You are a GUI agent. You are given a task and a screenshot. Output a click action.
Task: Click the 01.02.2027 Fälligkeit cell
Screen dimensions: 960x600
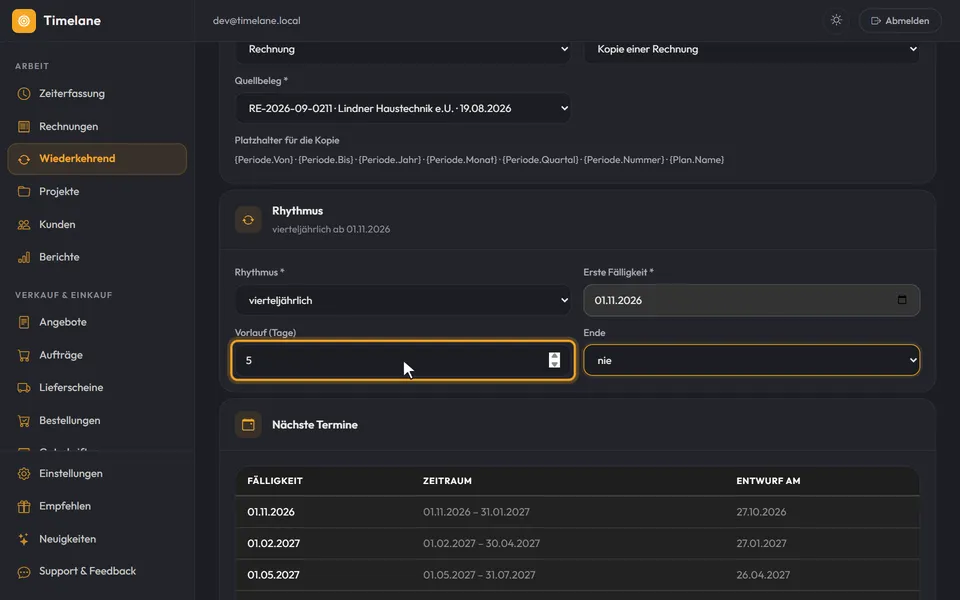click(x=274, y=544)
